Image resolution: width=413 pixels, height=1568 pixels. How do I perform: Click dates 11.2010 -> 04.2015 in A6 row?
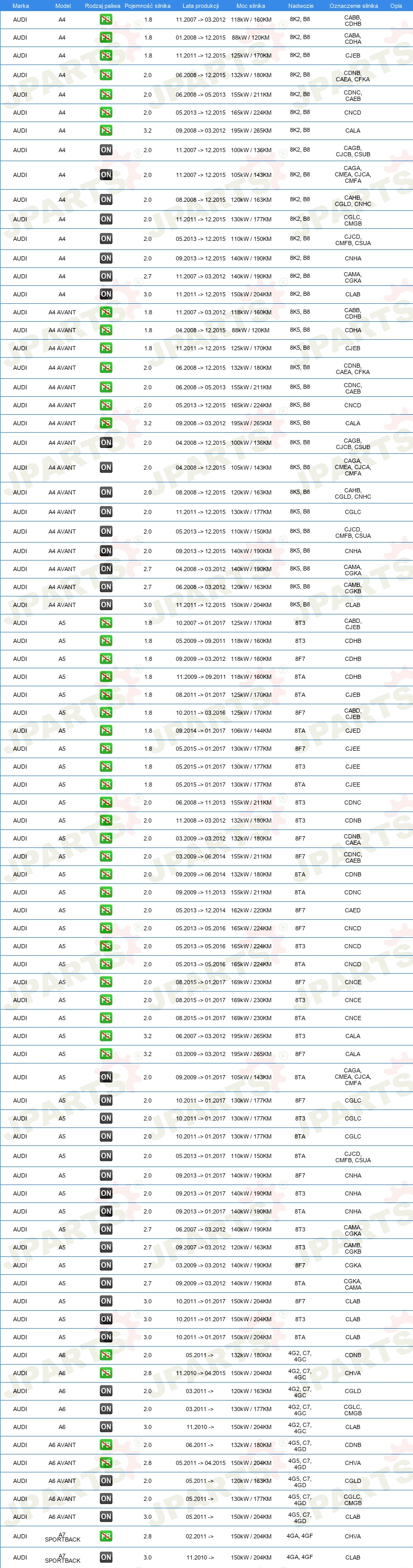point(201,1373)
